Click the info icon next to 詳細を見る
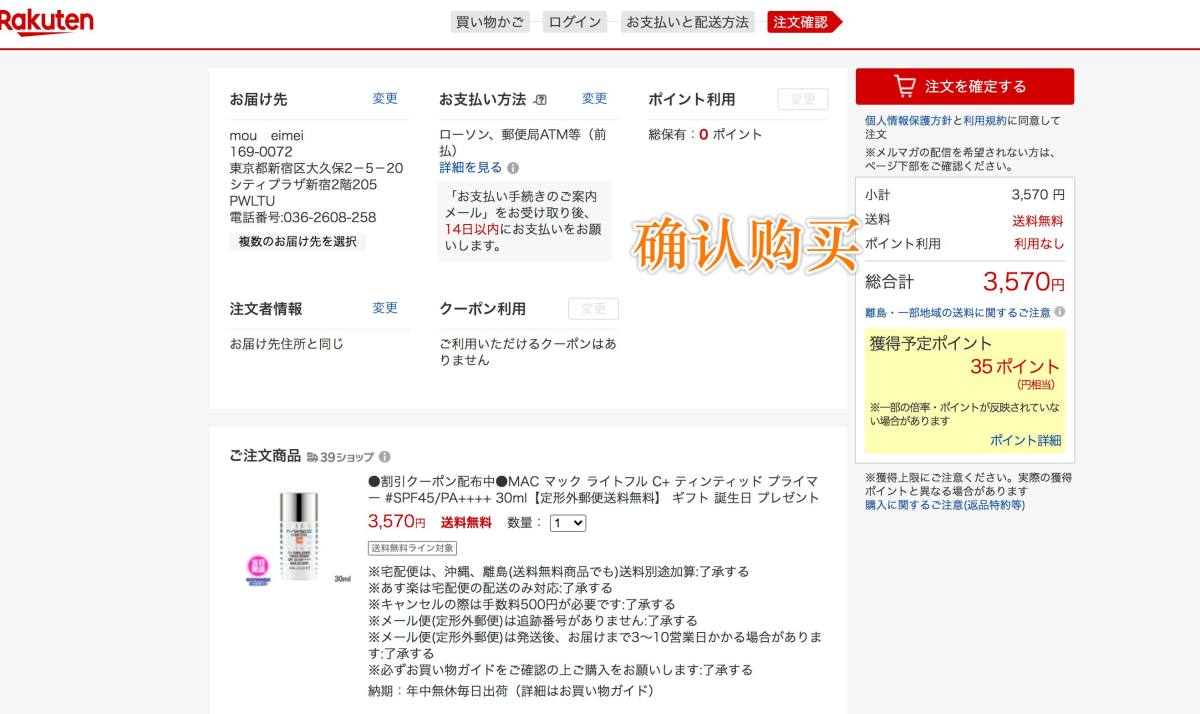 [513, 168]
